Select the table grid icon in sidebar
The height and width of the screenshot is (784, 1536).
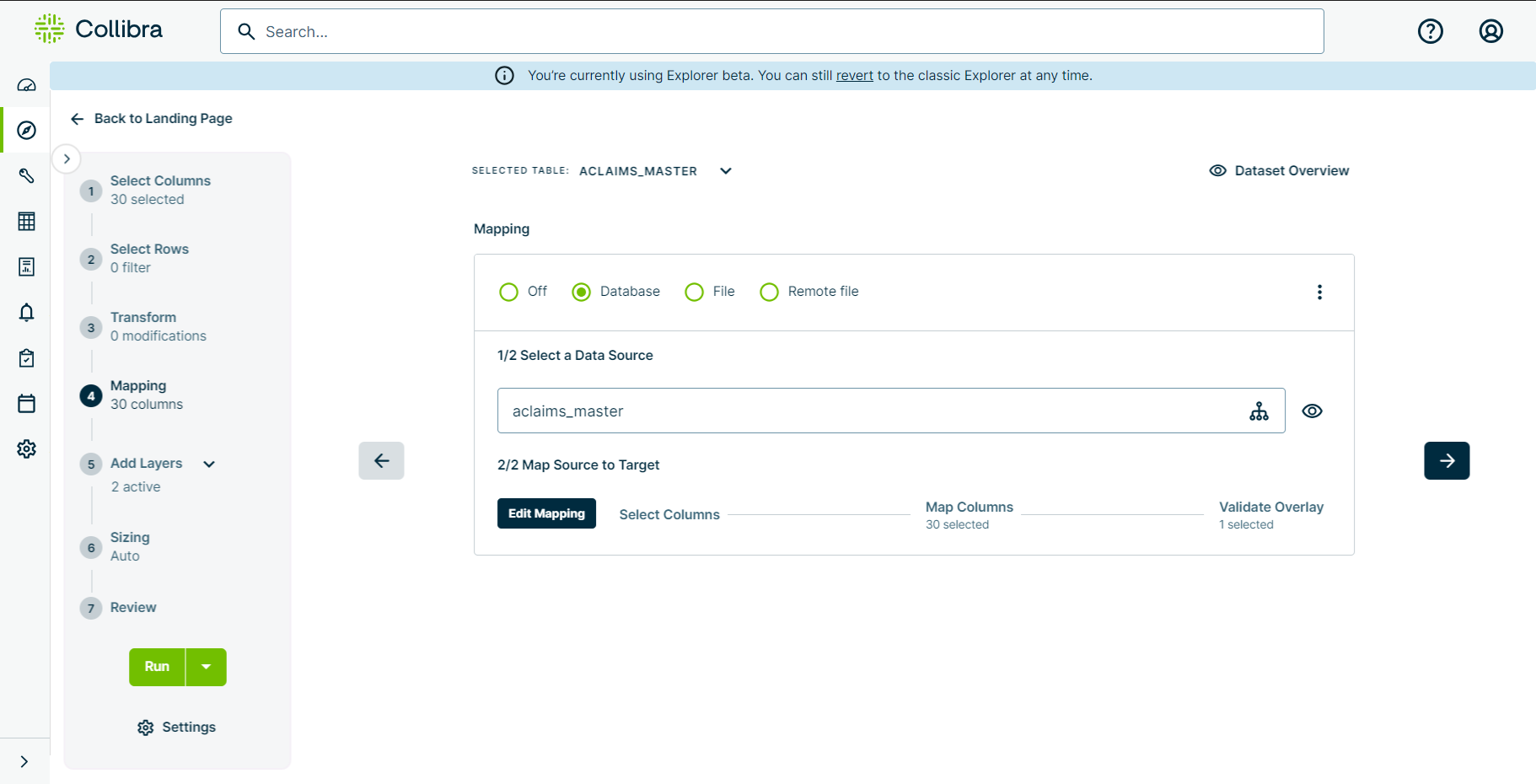pyautogui.click(x=26, y=221)
